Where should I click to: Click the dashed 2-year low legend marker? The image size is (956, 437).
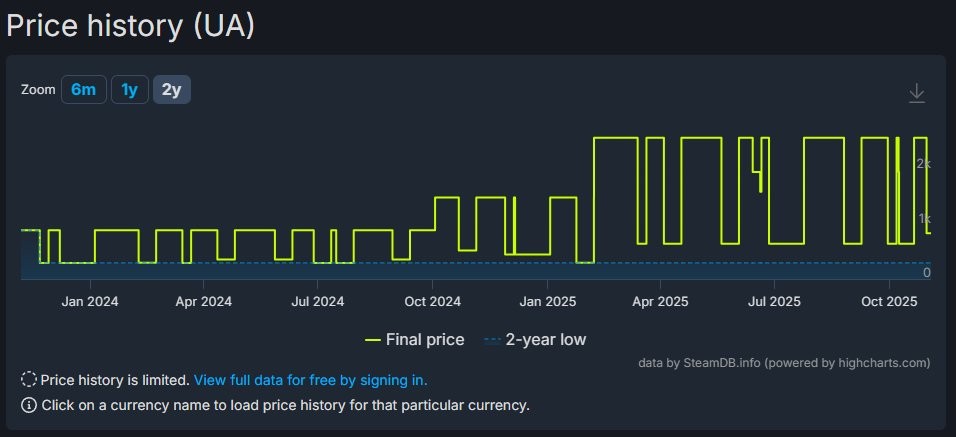point(491,340)
